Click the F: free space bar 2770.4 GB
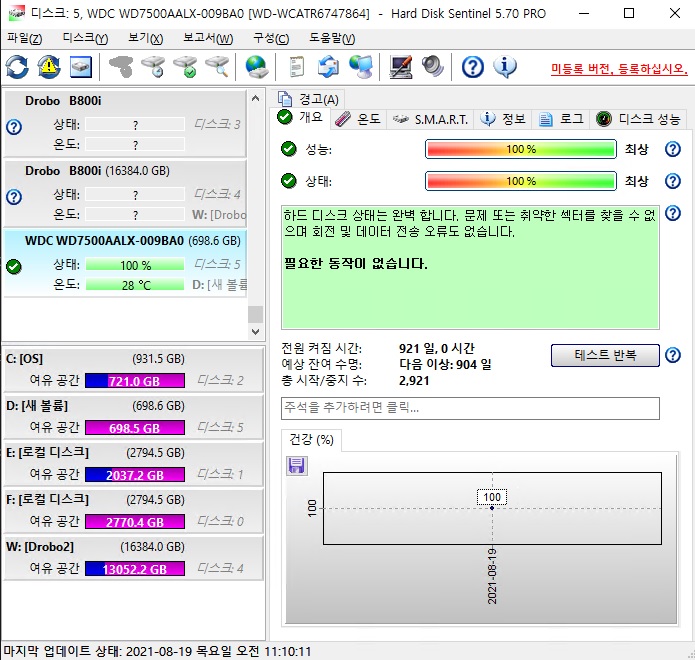Image resolution: width=695 pixels, height=660 pixels. click(x=135, y=522)
